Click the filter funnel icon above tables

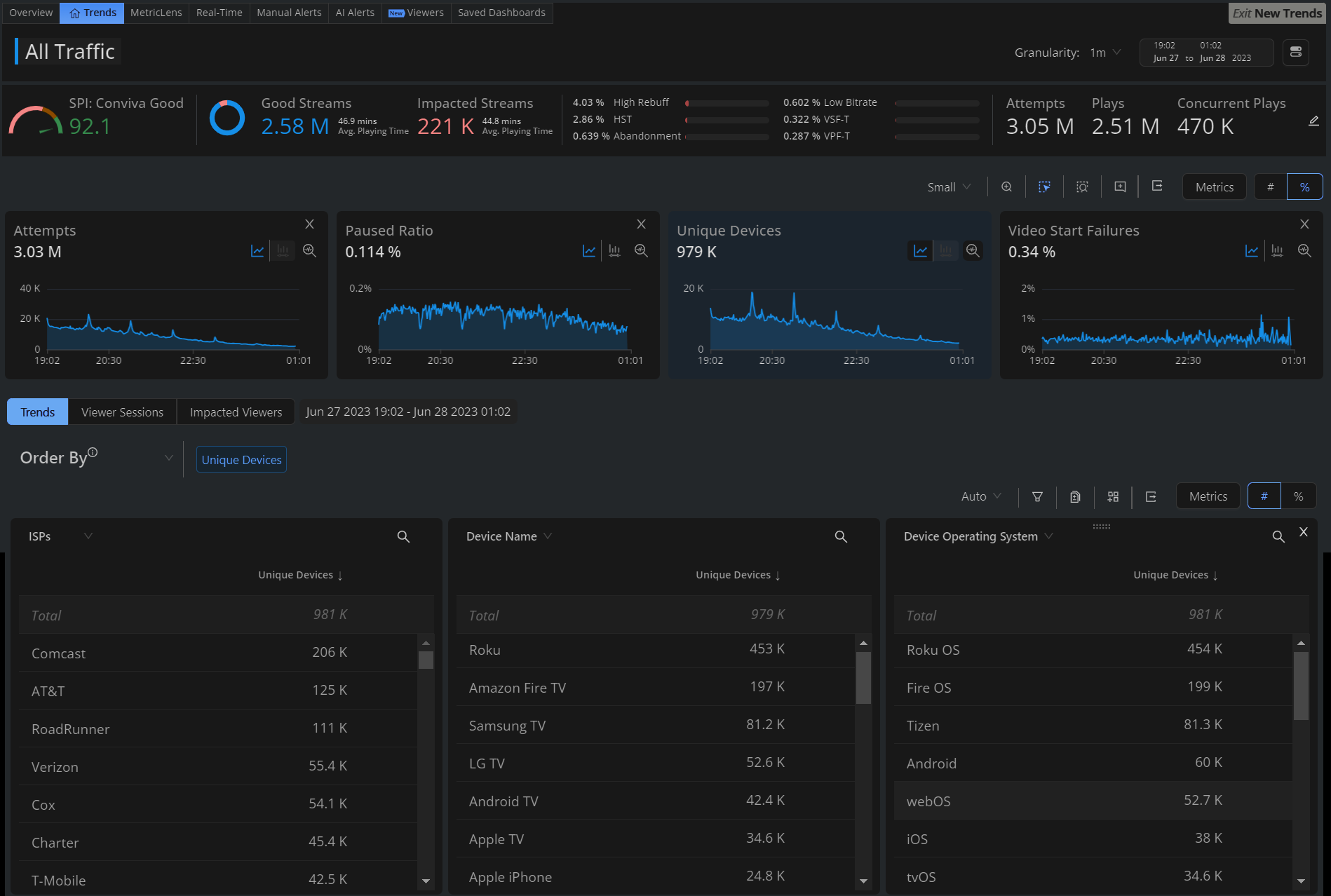(1037, 496)
